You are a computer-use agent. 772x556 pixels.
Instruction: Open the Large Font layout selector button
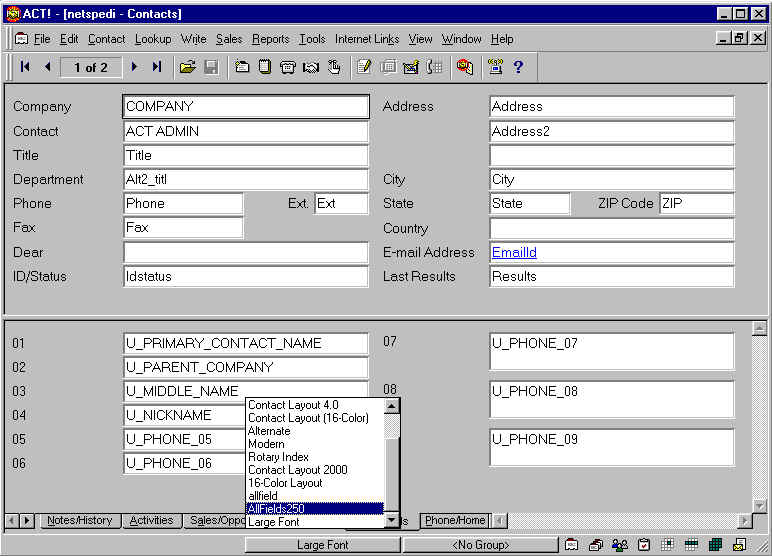pyautogui.click(x=322, y=545)
